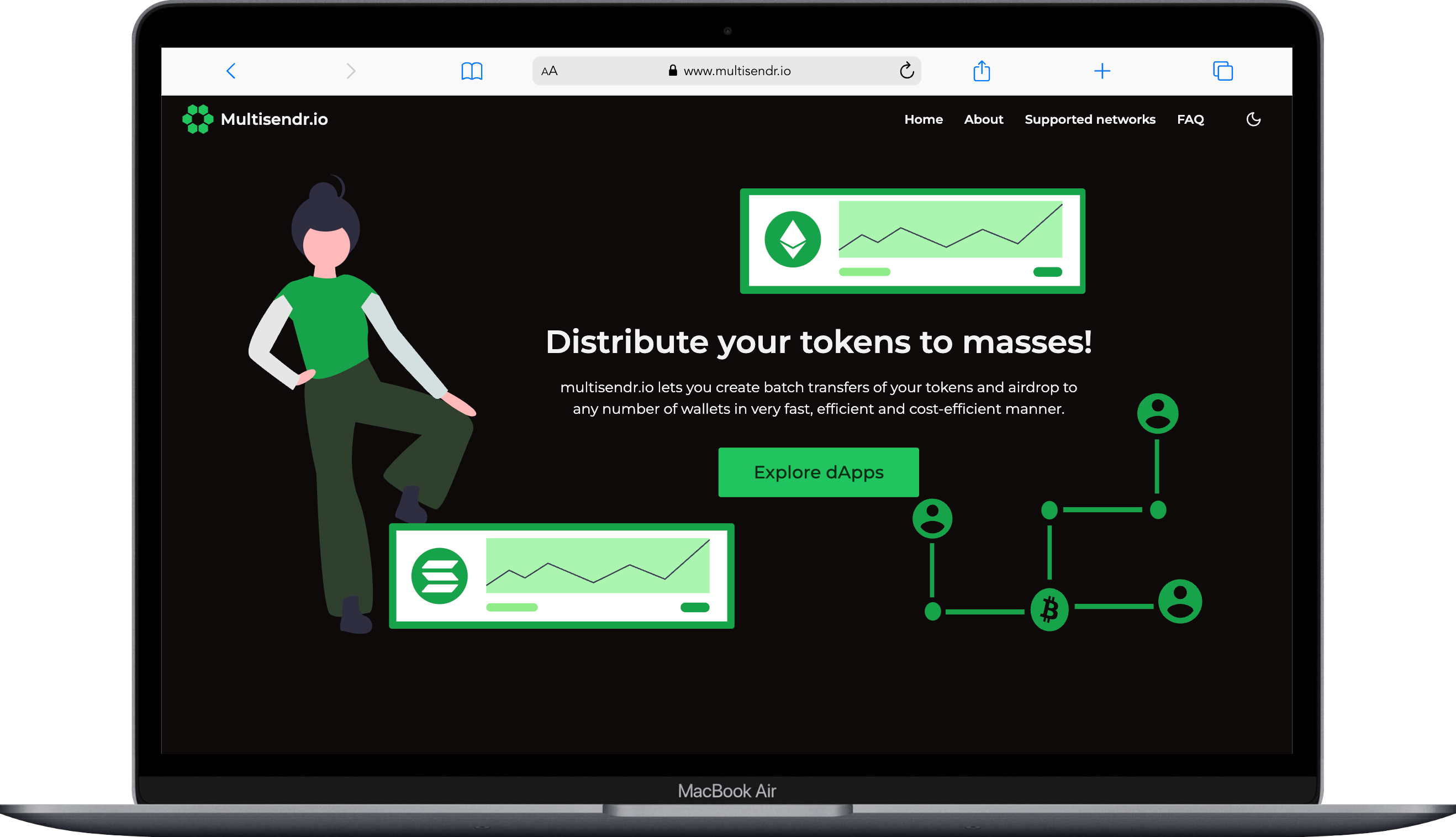Click the Multisendr.io brand text
The image size is (1456, 837).
(274, 119)
